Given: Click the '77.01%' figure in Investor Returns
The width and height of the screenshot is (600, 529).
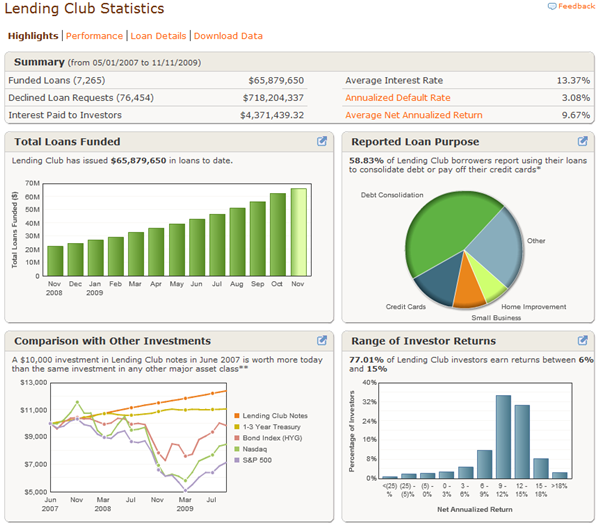Looking at the screenshot, I should [366, 360].
